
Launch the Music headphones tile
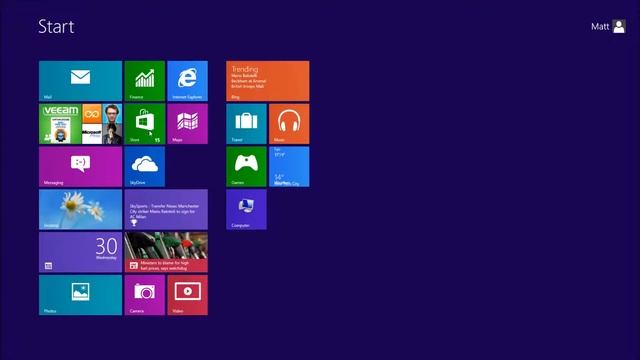(x=289, y=124)
